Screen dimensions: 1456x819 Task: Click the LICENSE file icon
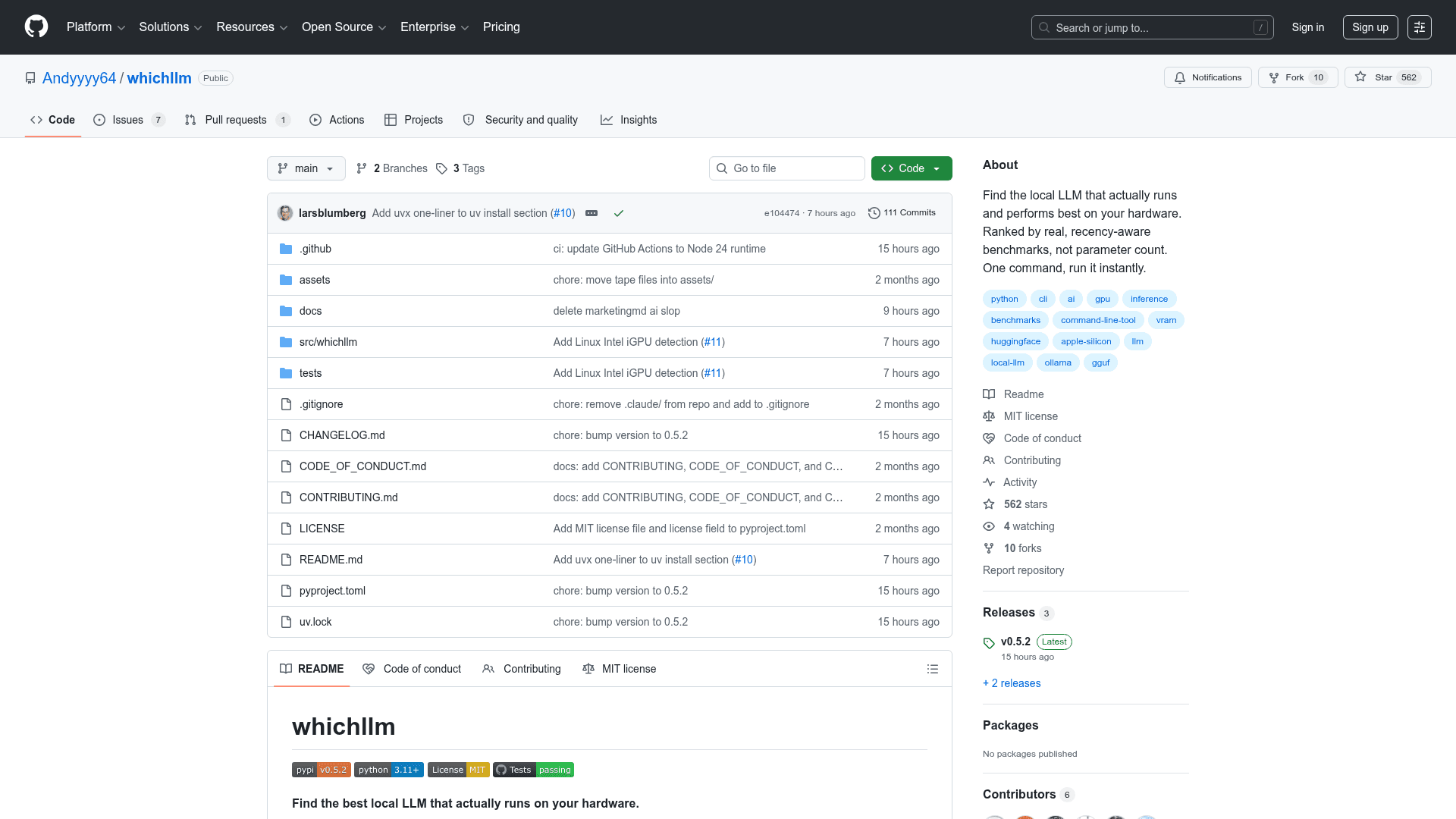(x=286, y=529)
